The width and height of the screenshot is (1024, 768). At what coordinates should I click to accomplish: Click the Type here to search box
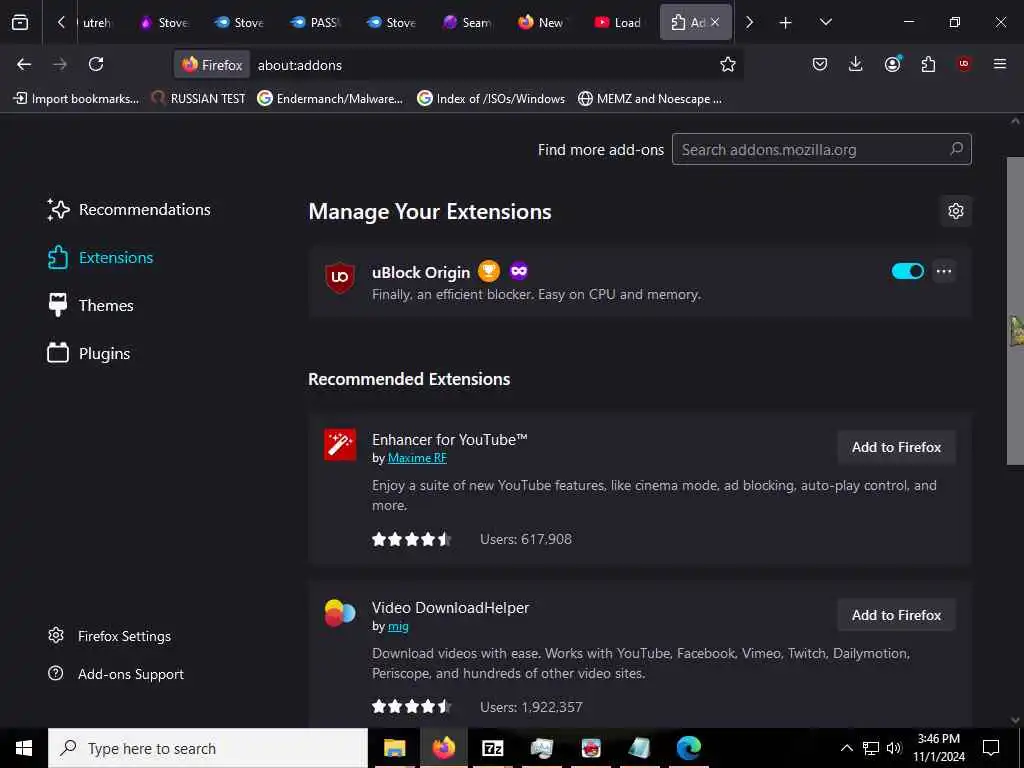pyautogui.click(x=208, y=748)
